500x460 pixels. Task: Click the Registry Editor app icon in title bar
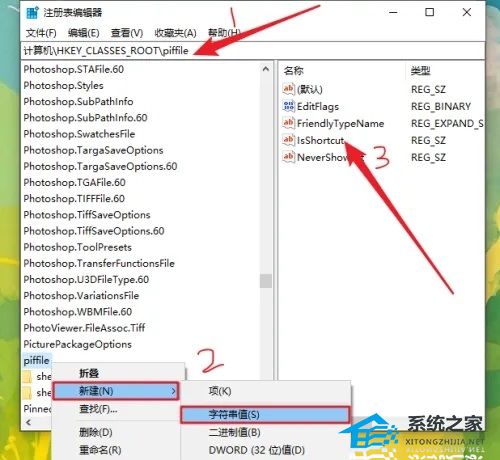pyautogui.click(x=32, y=13)
